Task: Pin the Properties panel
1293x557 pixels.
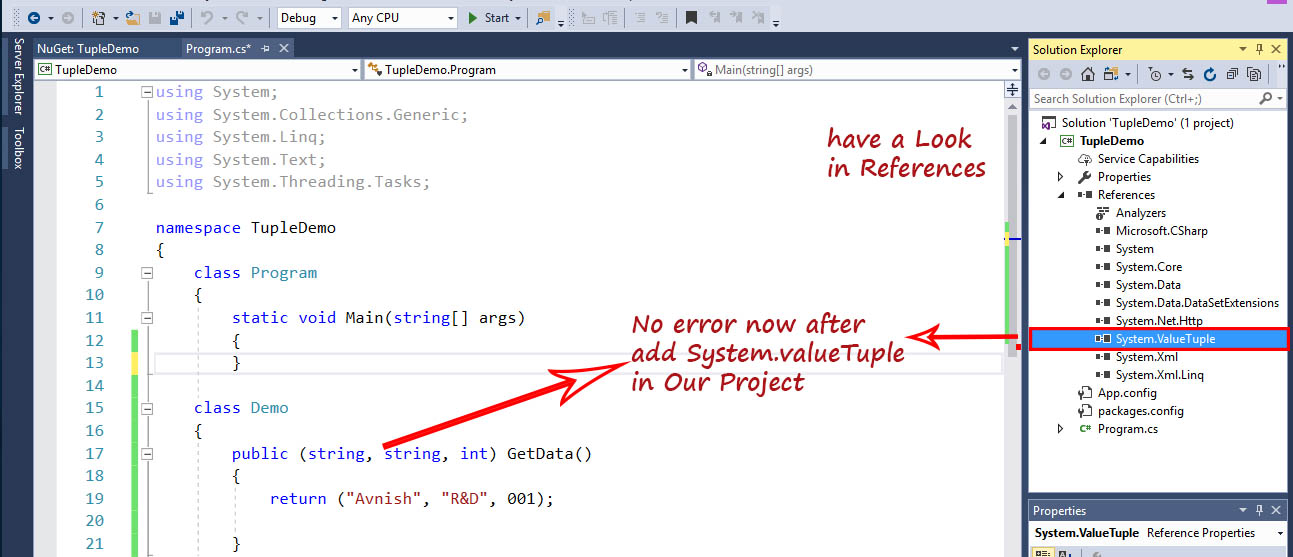Action: tap(1260, 510)
